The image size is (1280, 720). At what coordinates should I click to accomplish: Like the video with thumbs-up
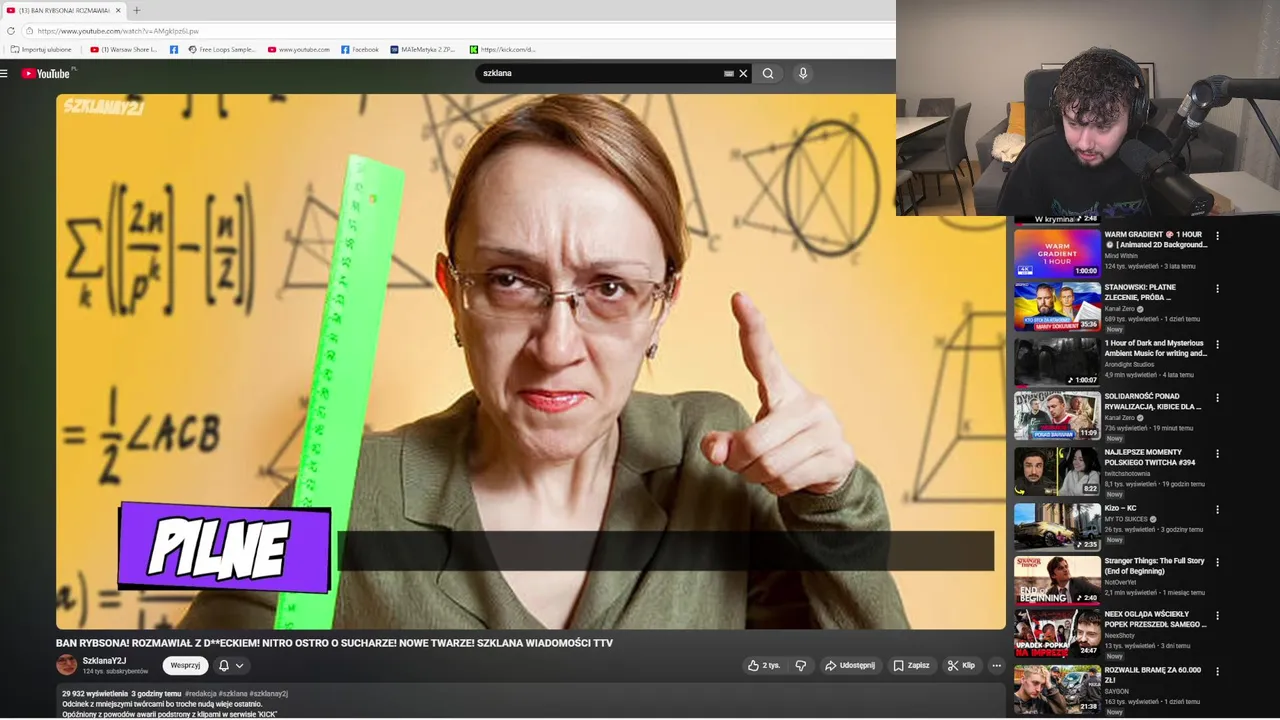tap(765, 665)
